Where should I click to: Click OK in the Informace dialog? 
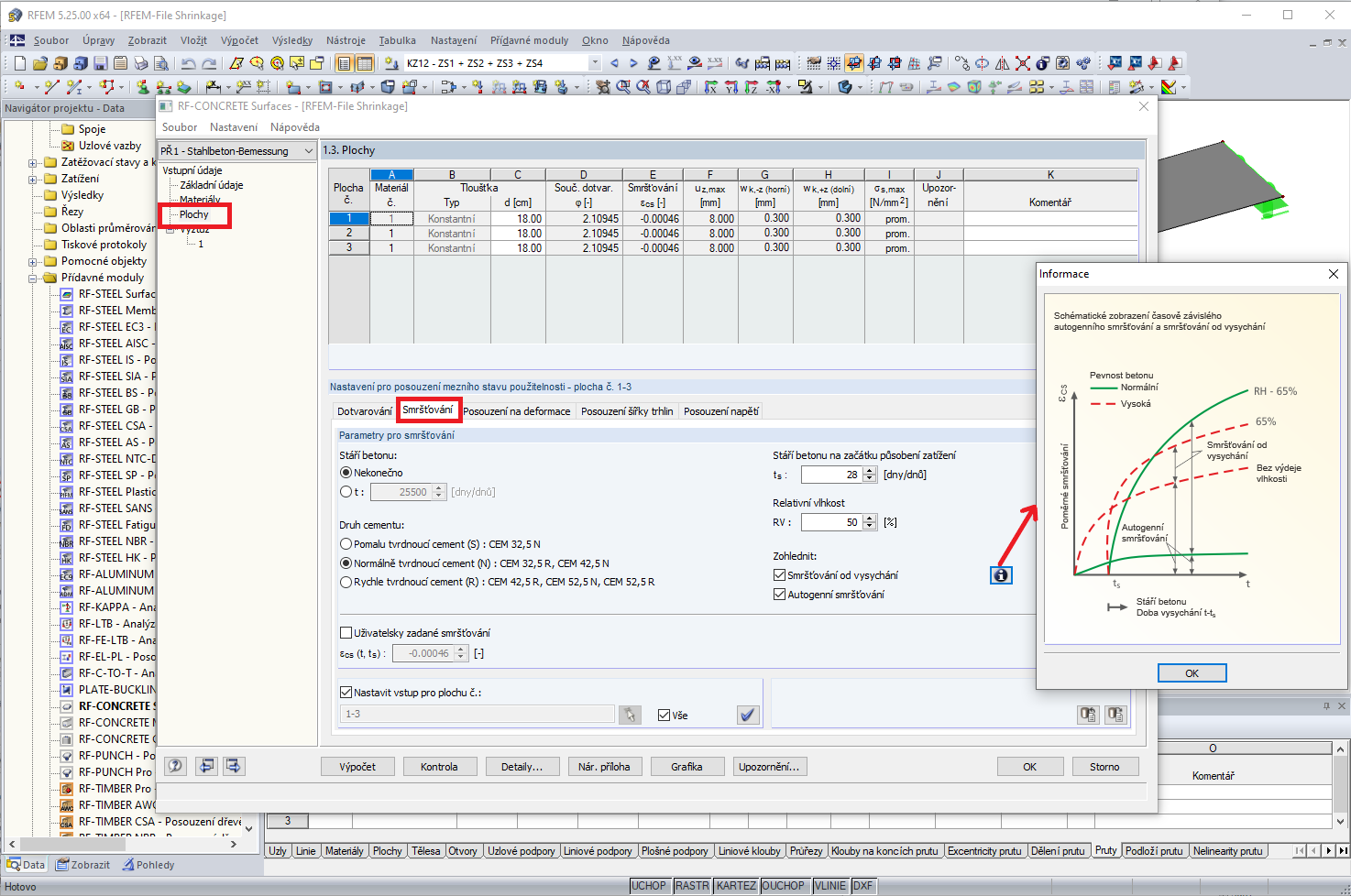click(x=1192, y=673)
